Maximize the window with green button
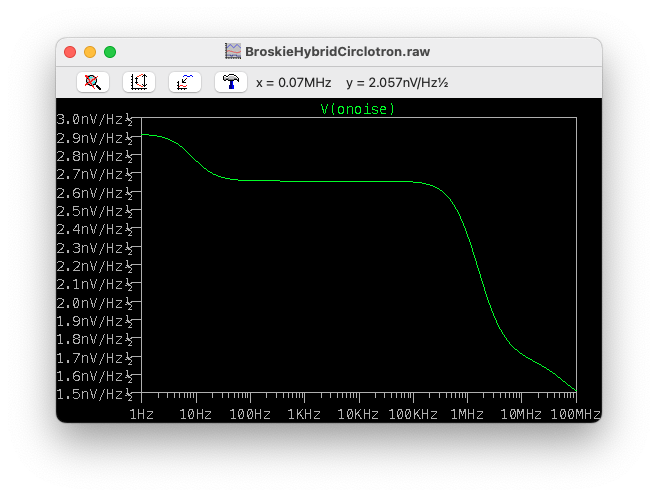658x497 pixels. [x=110, y=52]
